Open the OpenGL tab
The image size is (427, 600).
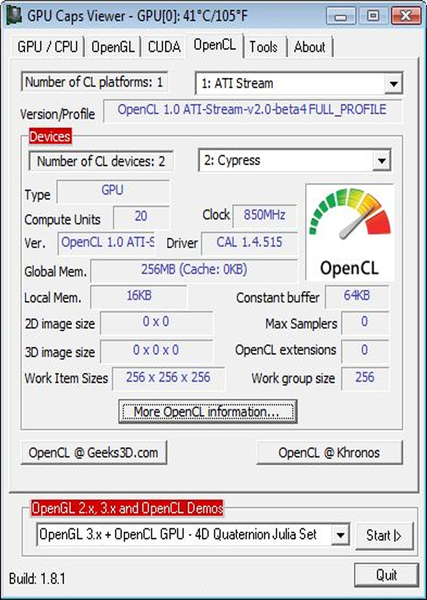tap(113, 47)
